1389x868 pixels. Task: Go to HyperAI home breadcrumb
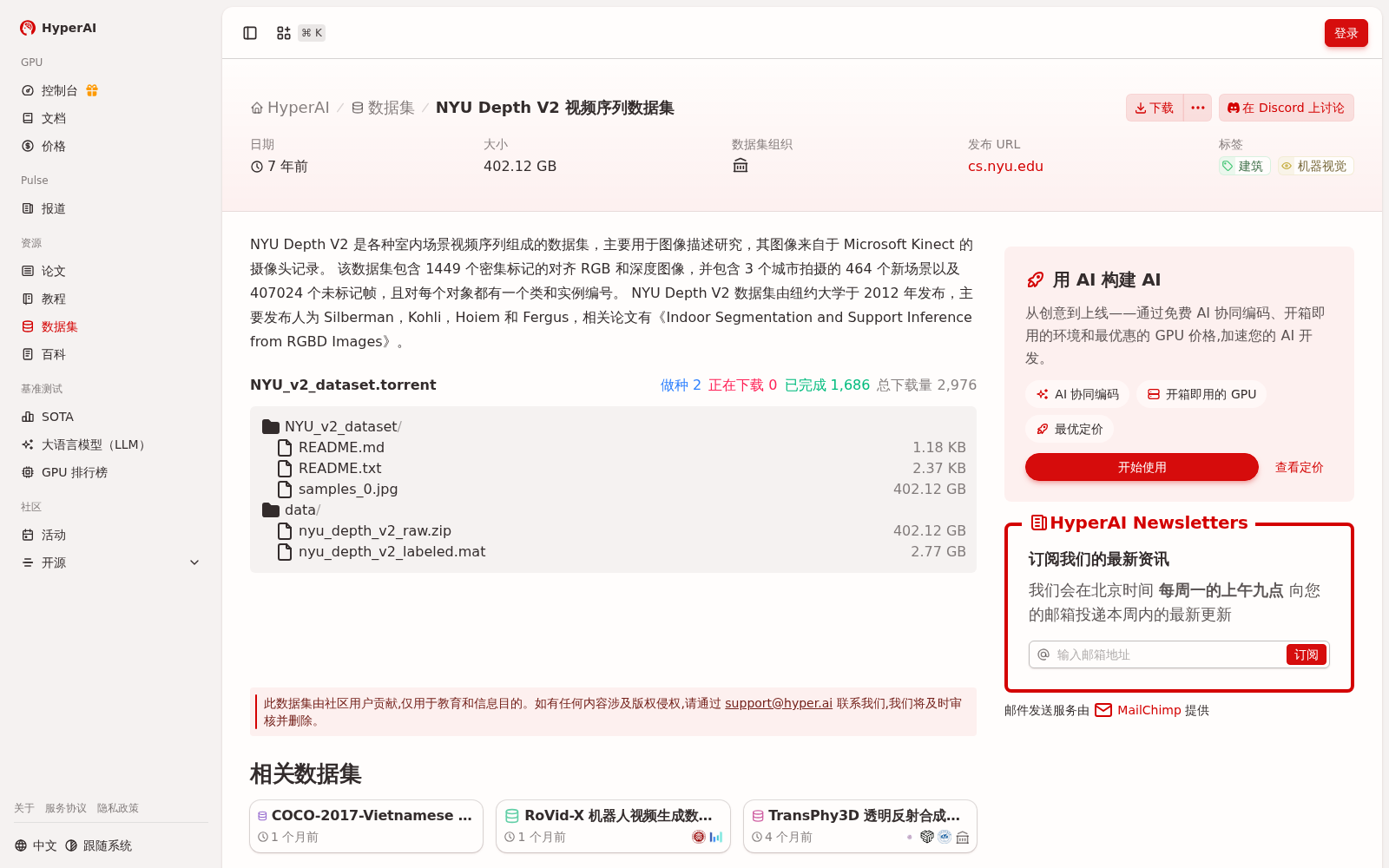(x=290, y=108)
